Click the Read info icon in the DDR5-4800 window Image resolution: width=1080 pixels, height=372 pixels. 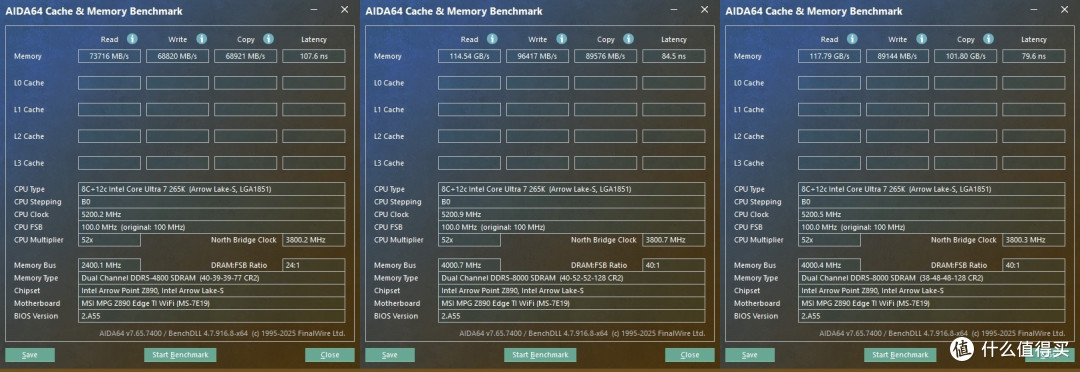coord(132,39)
